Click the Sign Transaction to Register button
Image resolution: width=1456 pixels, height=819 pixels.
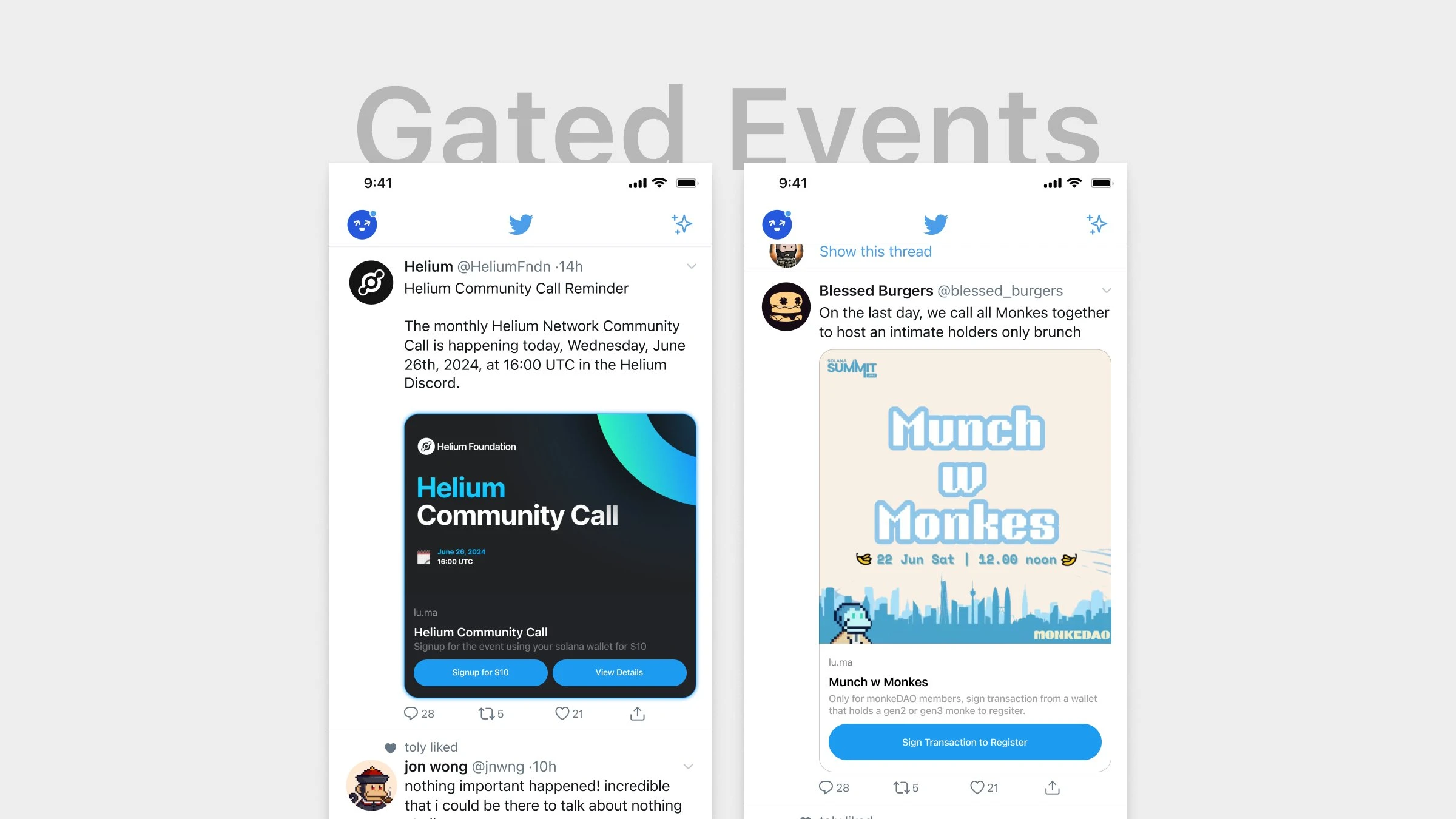pyautogui.click(x=964, y=742)
